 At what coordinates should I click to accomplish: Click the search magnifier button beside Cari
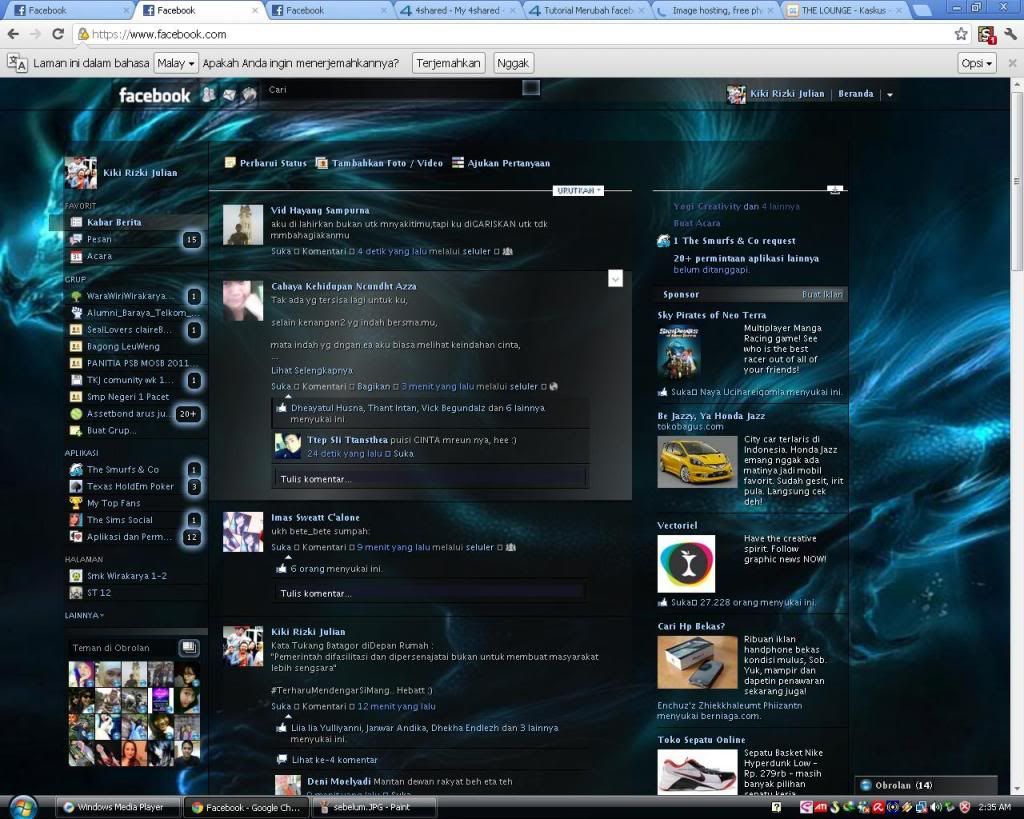coord(531,88)
